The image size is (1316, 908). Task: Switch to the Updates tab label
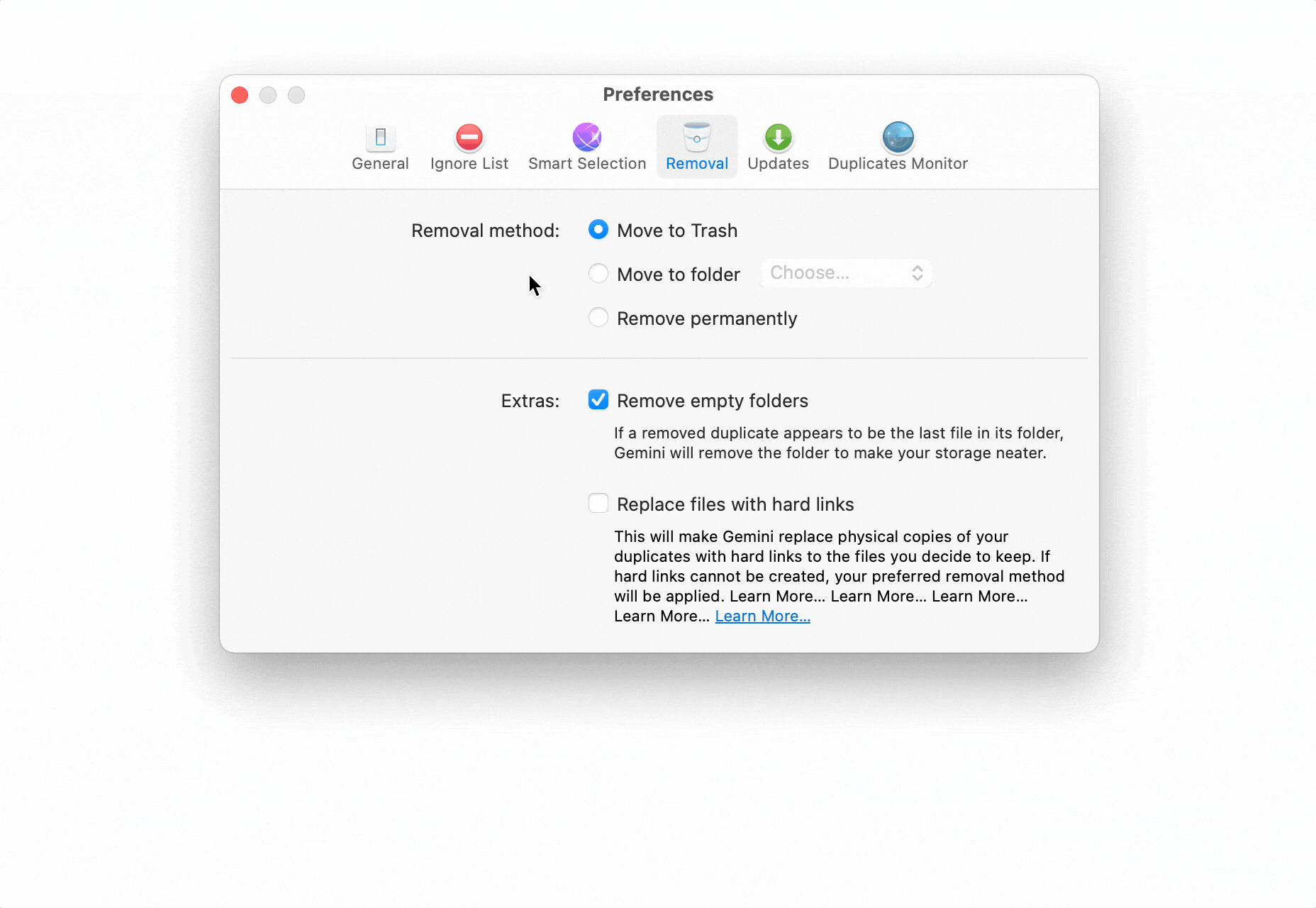[778, 164]
